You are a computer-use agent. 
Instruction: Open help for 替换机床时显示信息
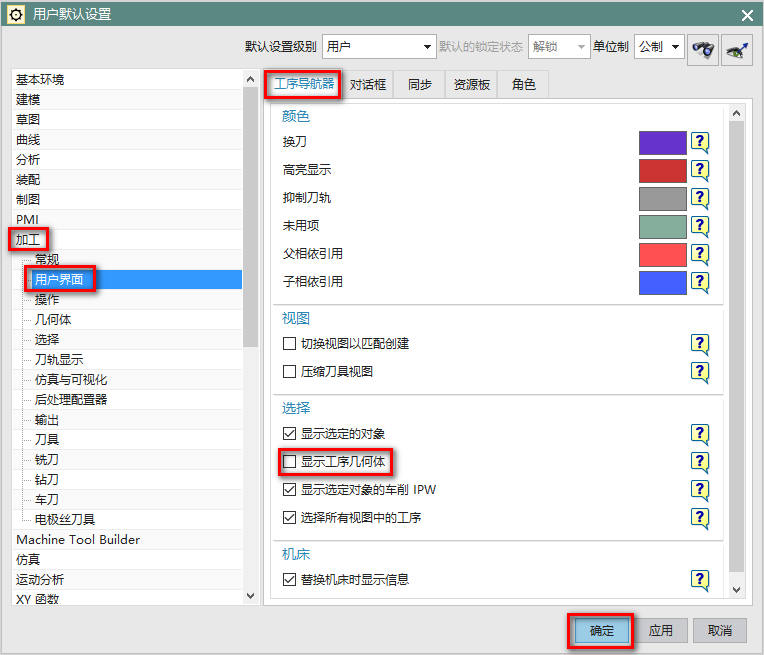click(700, 580)
